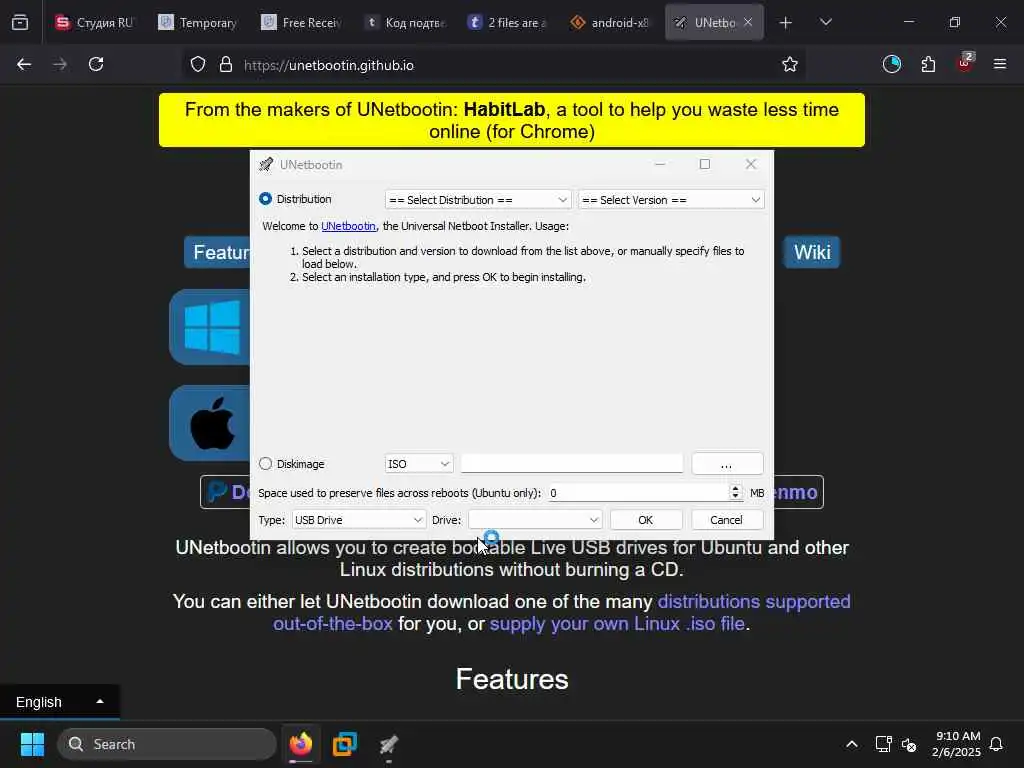Open the Select Distribution dropdown
Screen dimensions: 1024x768
[x=478, y=200]
